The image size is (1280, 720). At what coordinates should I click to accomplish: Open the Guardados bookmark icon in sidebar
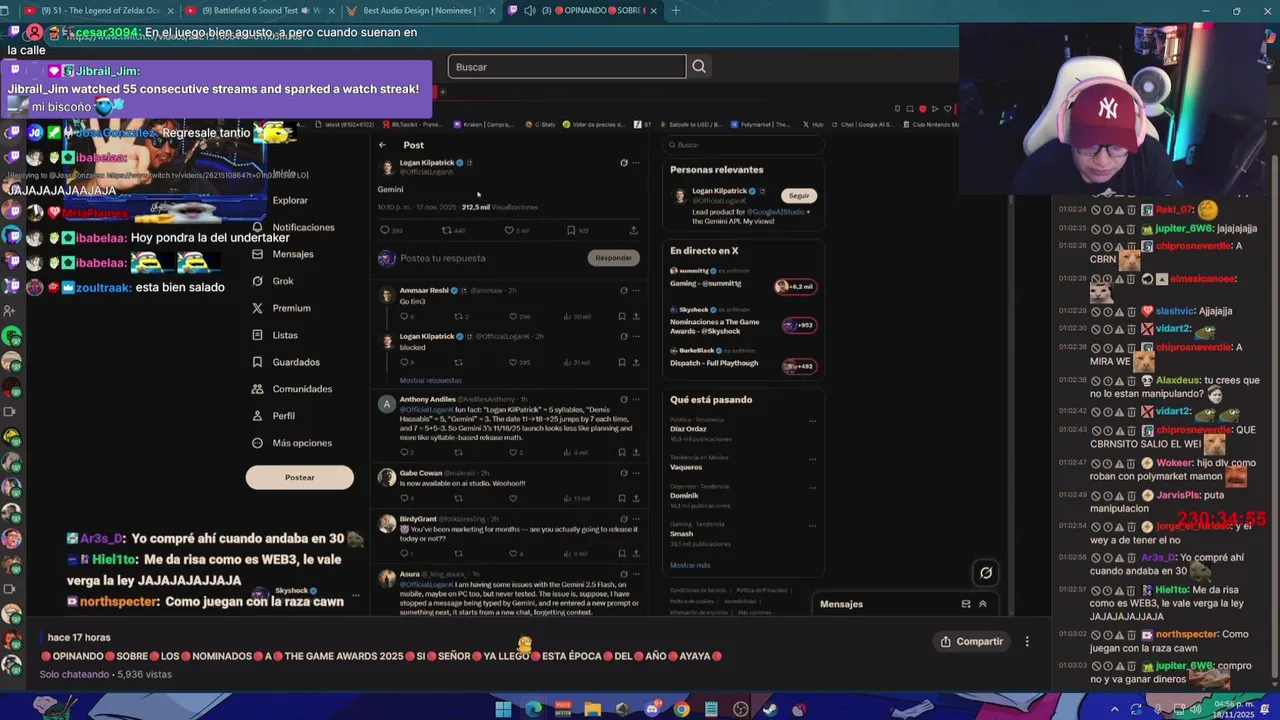tap(257, 362)
